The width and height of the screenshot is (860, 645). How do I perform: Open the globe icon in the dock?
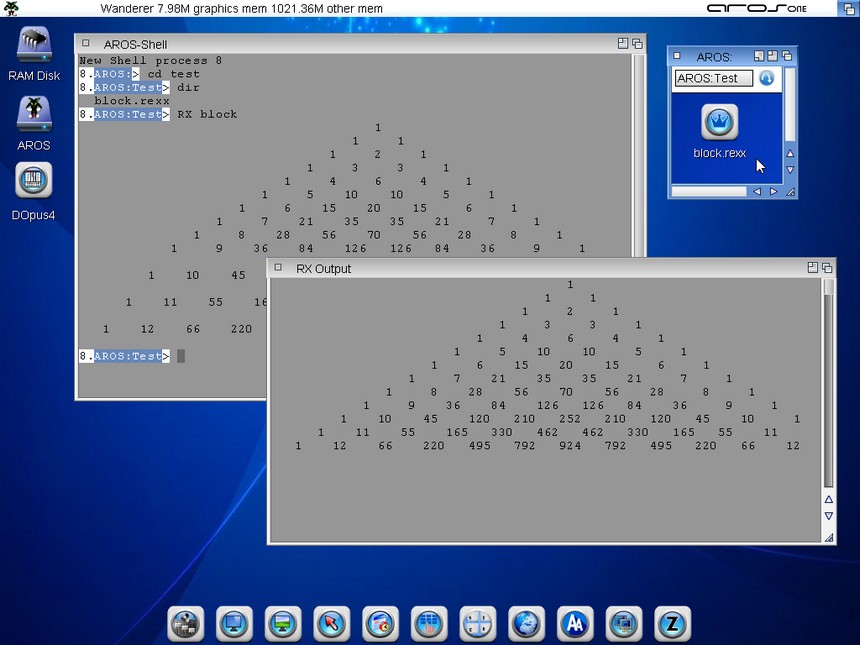[x=526, y=623]
